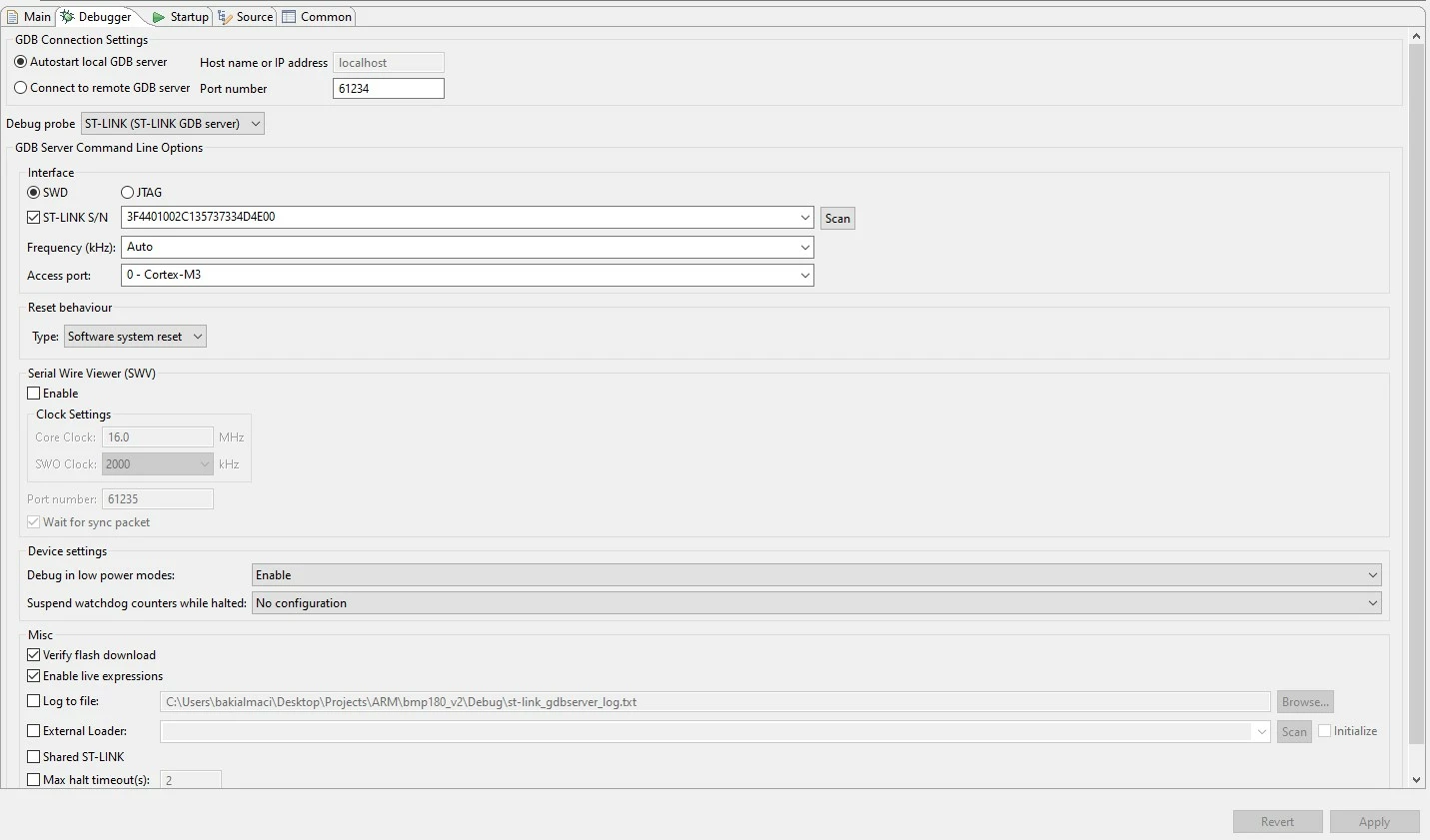The image size is (1430, 840).
Task: Expand the ST-LINK serial number dropdown
Action: coord(805,217)
